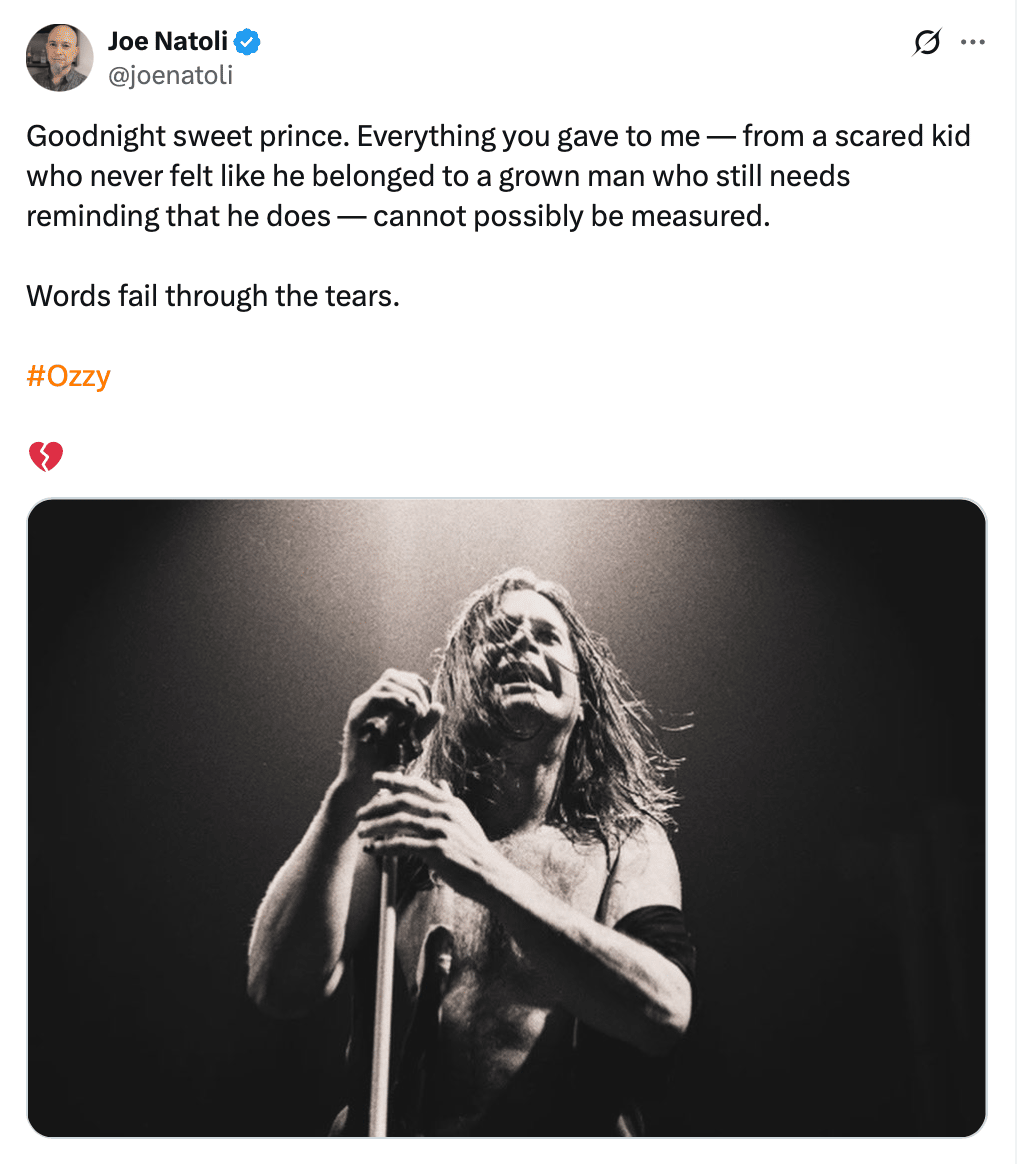Open Joe Natoli's profile avatar
Image resolution: width=1018 pixels, height=1164 pixels.
(x=59, y=58)
